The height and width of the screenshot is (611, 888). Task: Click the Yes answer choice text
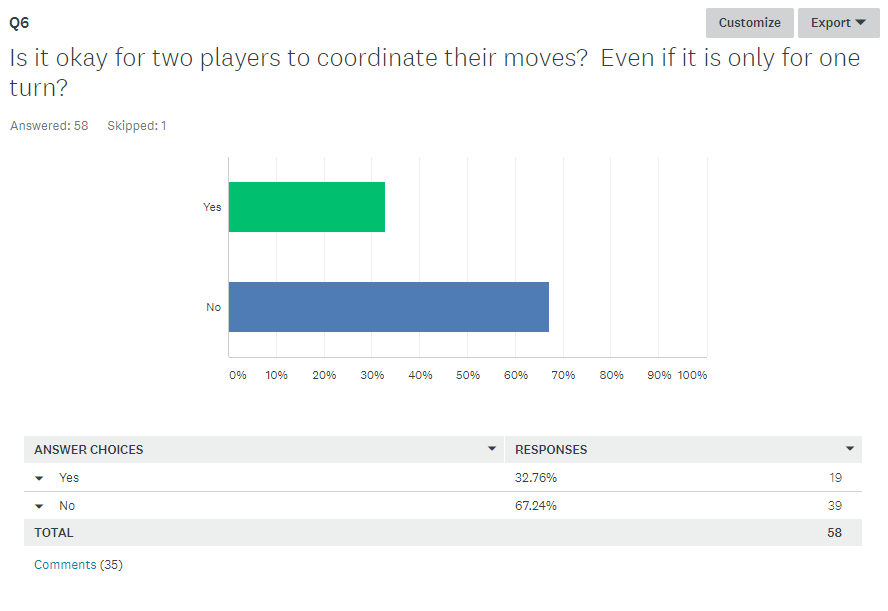(x=69, y=478)
